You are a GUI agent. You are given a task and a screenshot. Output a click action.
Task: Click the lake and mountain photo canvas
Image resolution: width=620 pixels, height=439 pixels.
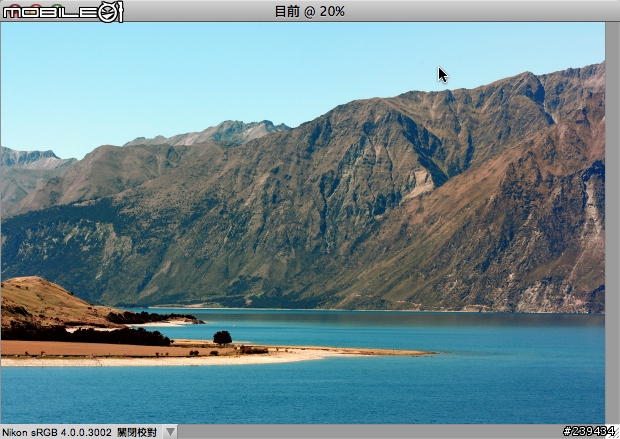[303, 223]
